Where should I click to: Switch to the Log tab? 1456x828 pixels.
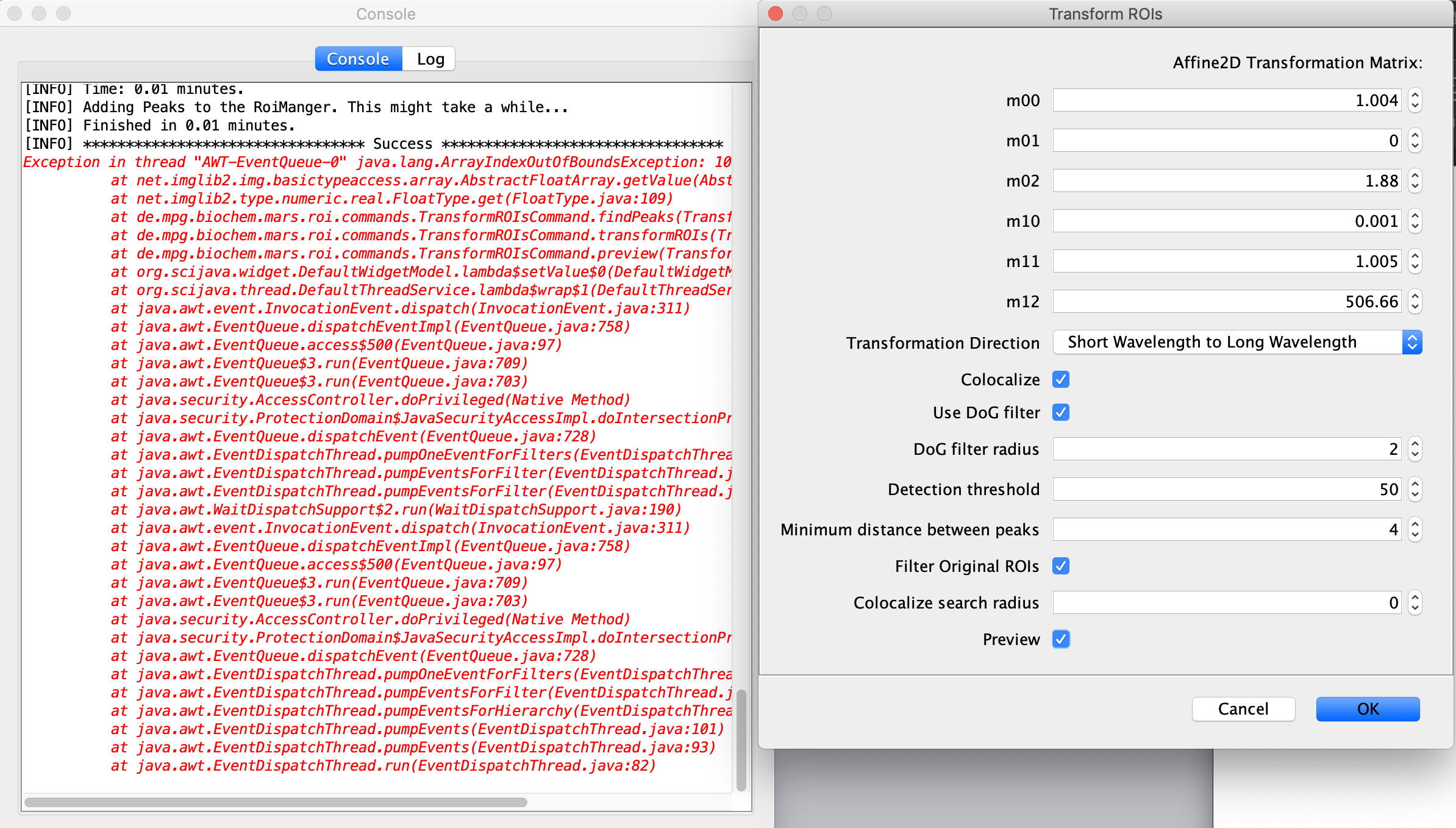[x=429, y=59]
